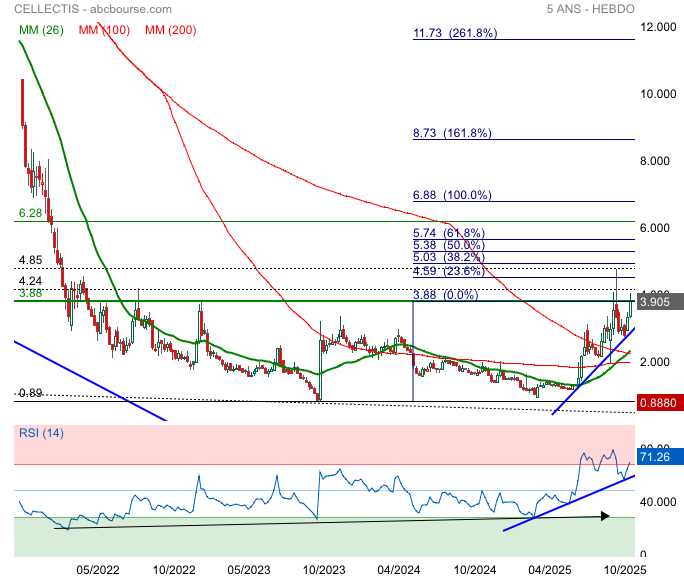
Task: Select the 10/2023 date on time axis
Action: (323, 569)
